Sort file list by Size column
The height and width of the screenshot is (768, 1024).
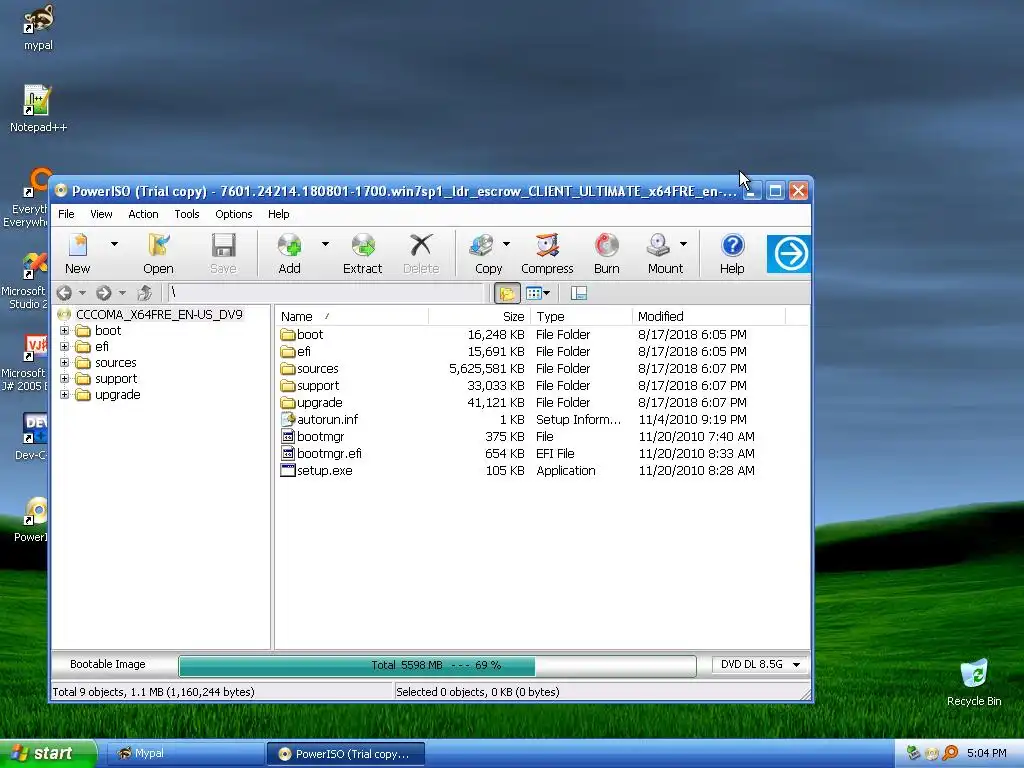[x=479, y=317]
